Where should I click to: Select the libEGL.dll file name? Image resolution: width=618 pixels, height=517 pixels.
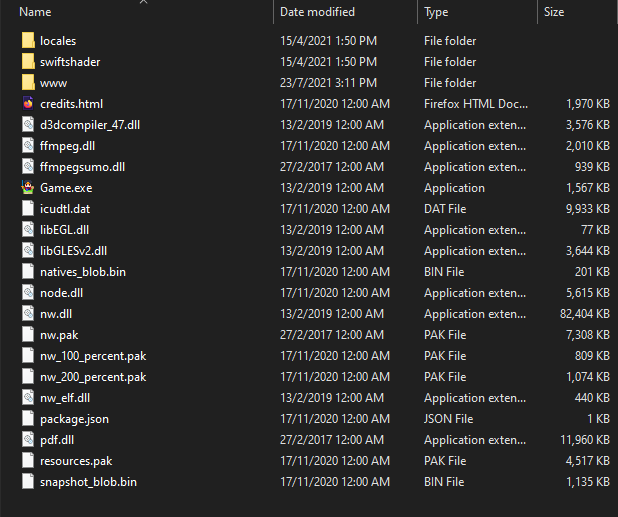point(64,230)
